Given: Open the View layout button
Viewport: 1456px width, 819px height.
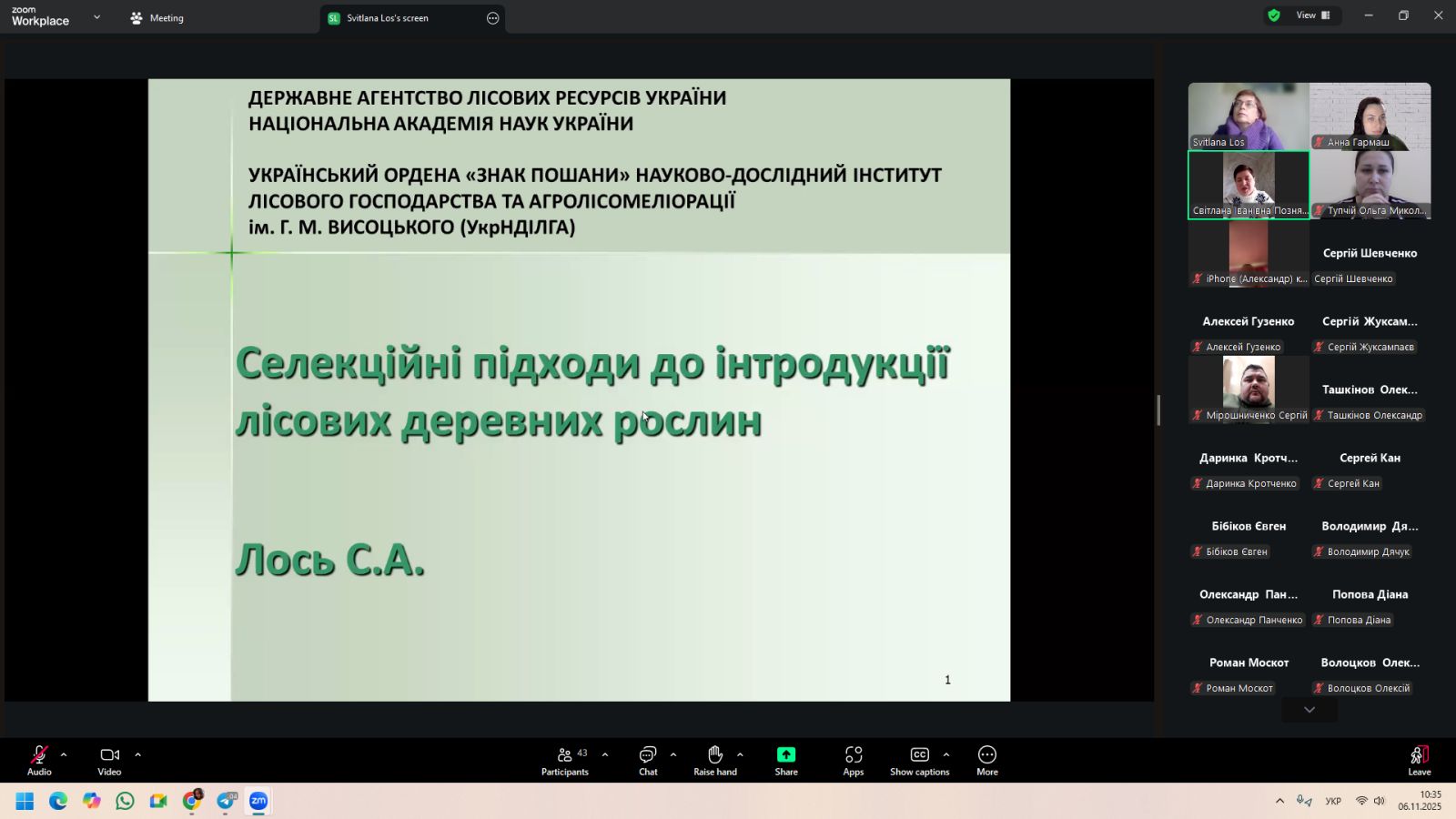Looking at the screenshot, I should (x=1313, y=15).
